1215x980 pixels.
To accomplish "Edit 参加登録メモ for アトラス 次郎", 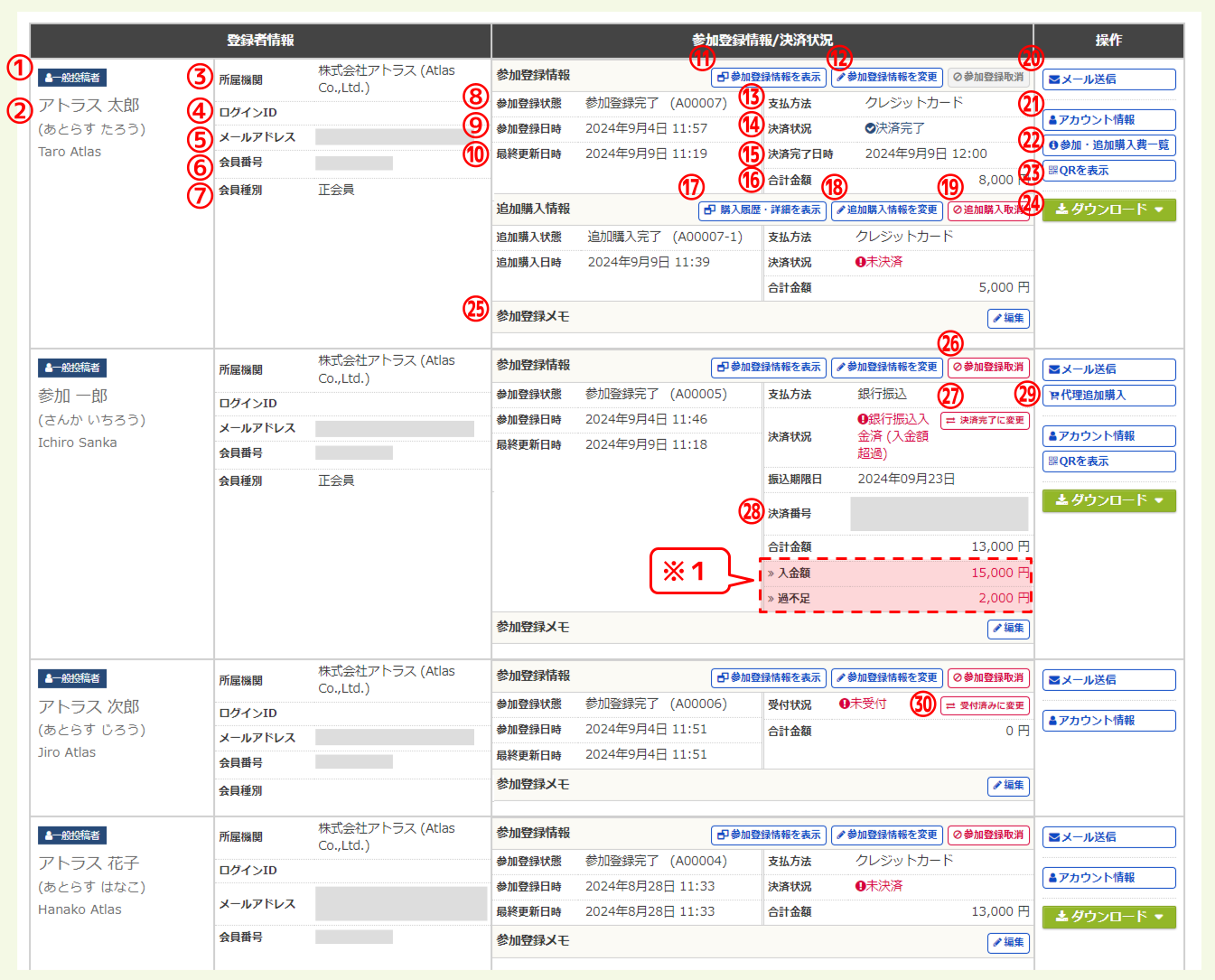I will point(1008,786).
